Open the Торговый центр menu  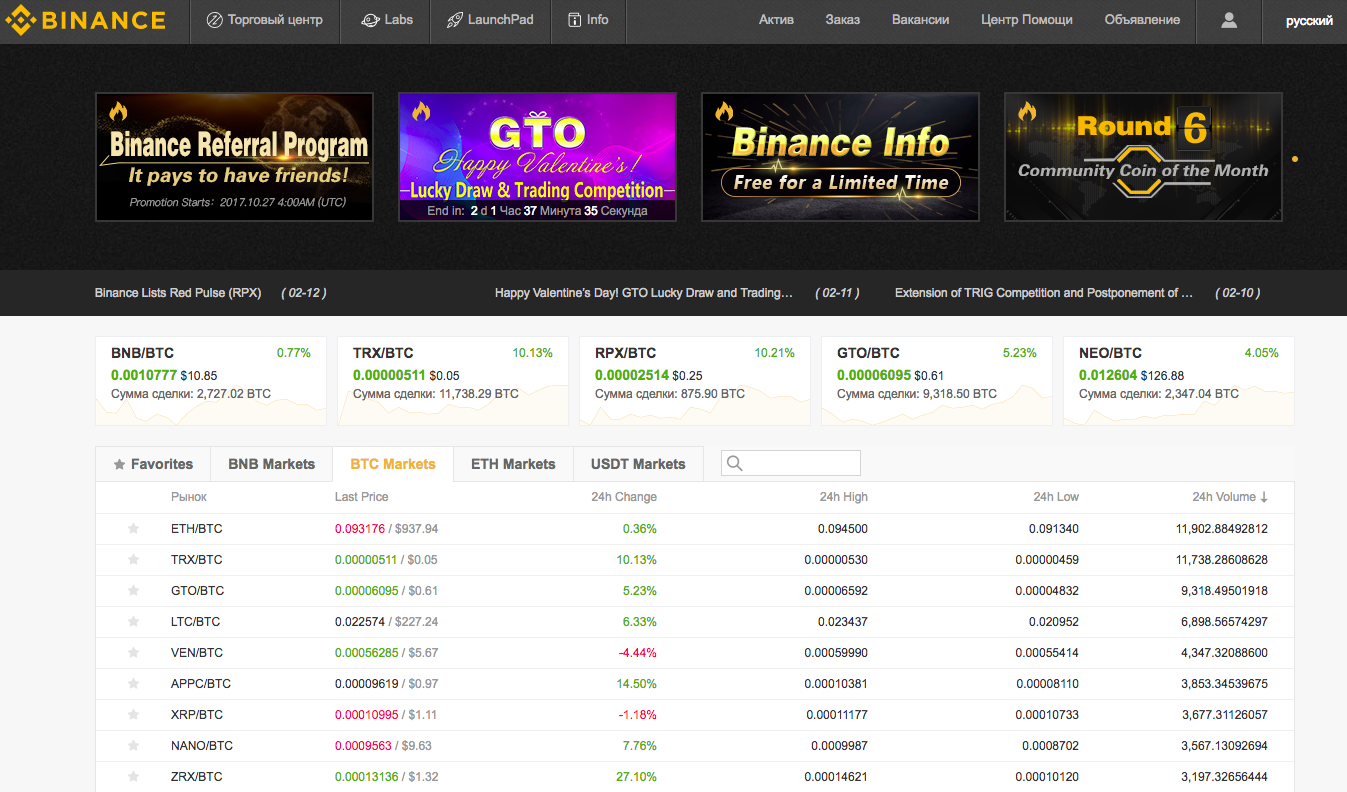(264, 20)
